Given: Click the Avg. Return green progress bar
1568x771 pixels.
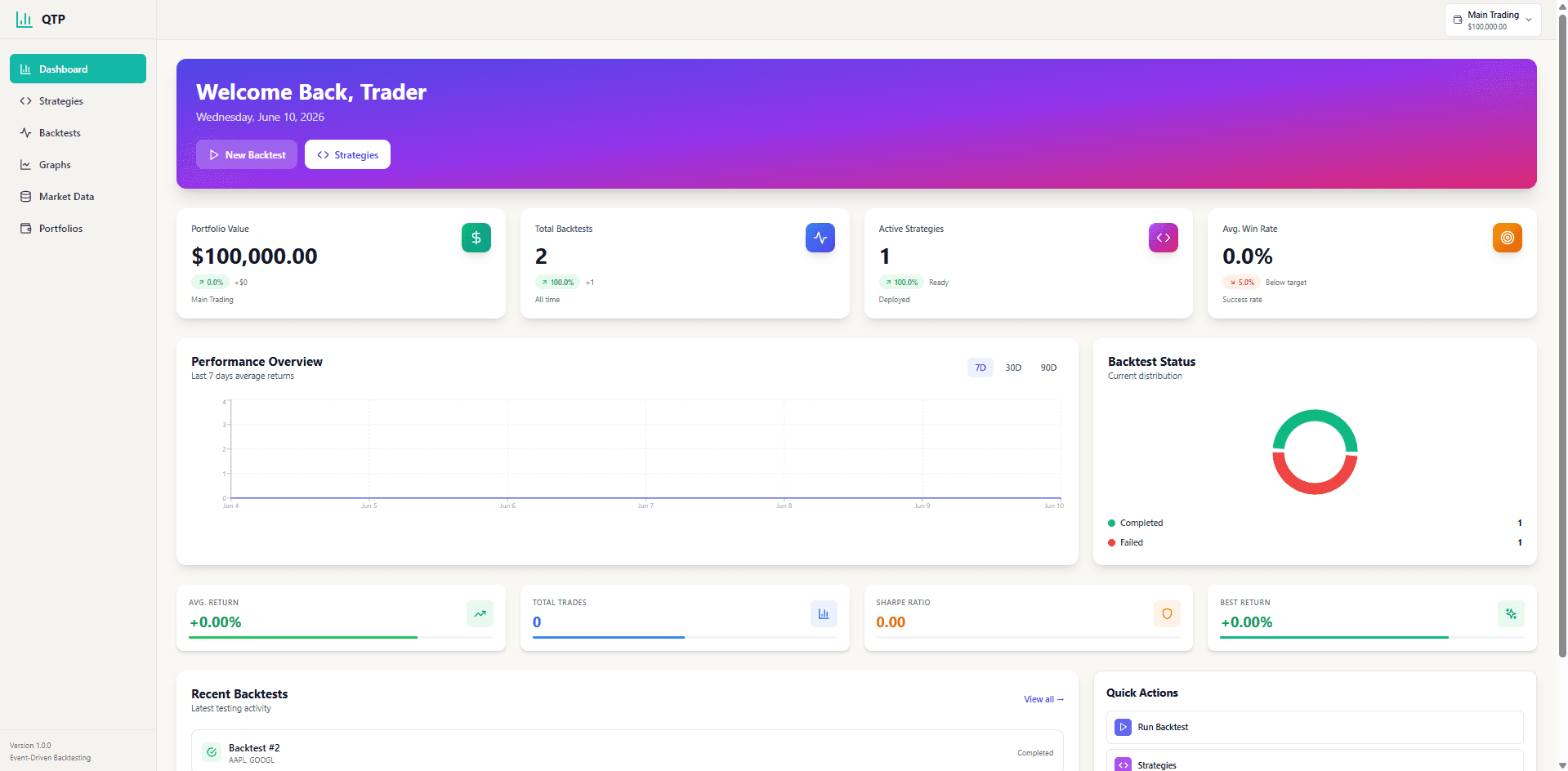Looking at the screenshot, I should click(303, 637).
